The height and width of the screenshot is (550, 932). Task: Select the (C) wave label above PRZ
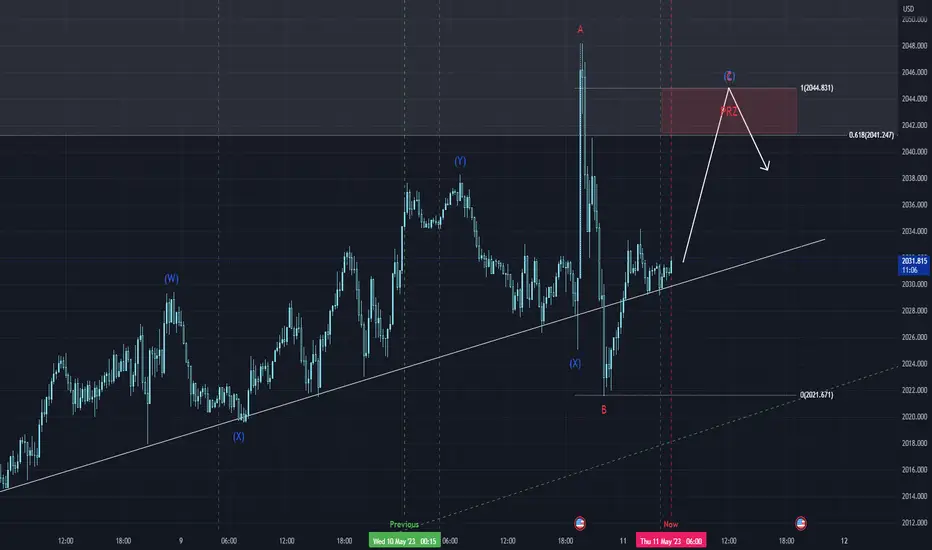(x=729, y=76)
